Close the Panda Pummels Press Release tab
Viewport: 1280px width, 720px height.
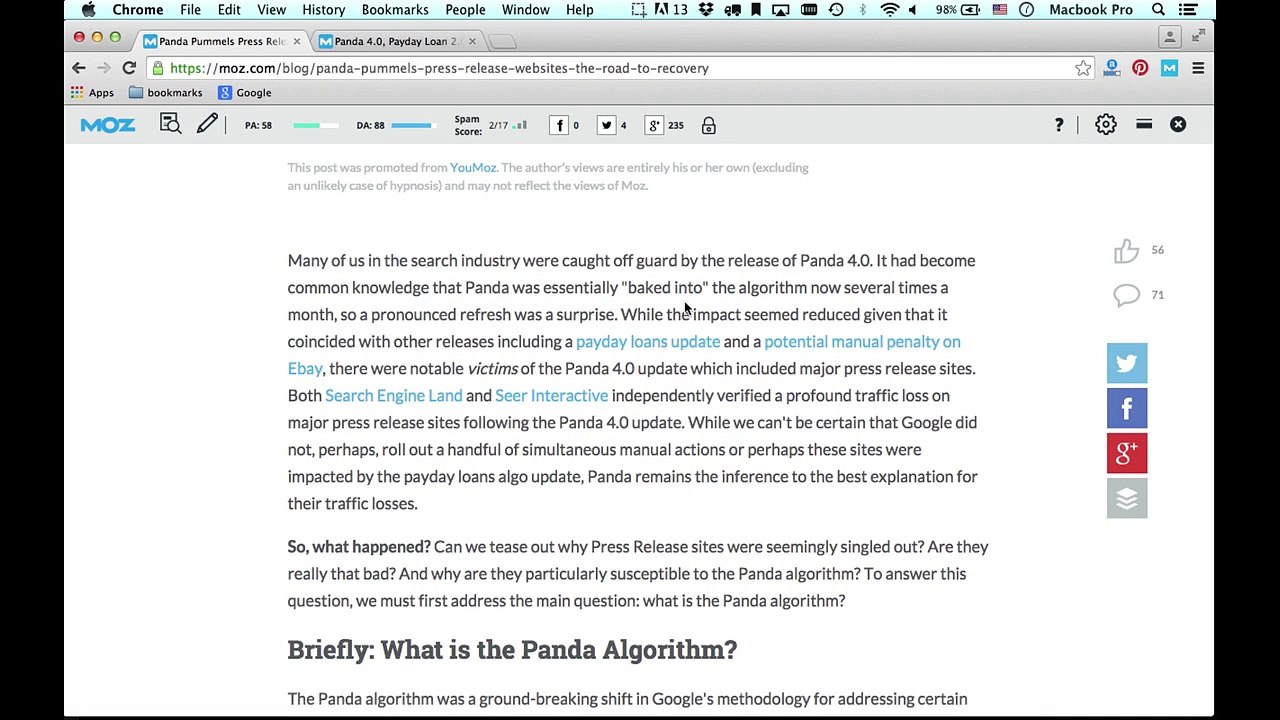click(x=296, y=41)
